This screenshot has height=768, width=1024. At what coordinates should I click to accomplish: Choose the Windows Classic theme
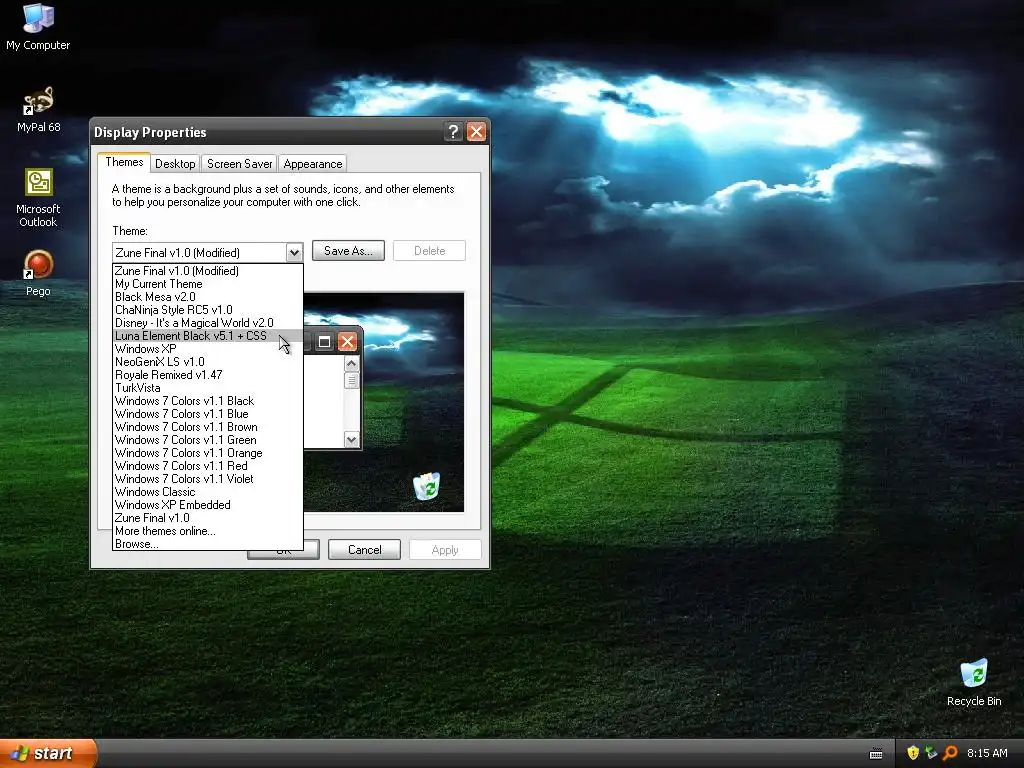208,492
